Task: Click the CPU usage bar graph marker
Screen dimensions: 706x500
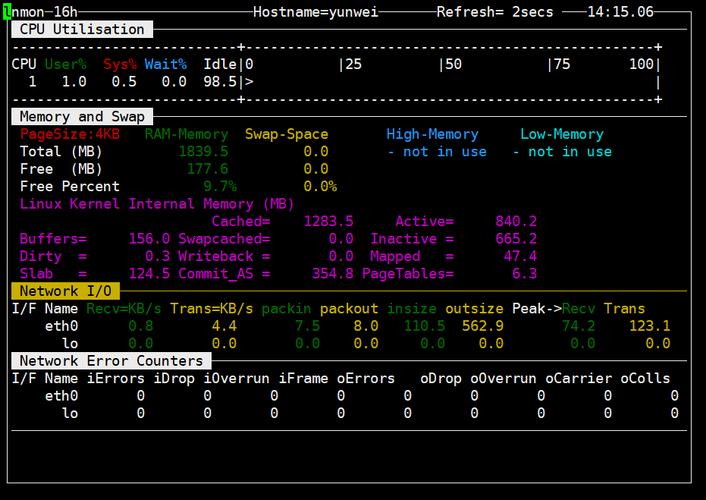Action: pos(249,82)
